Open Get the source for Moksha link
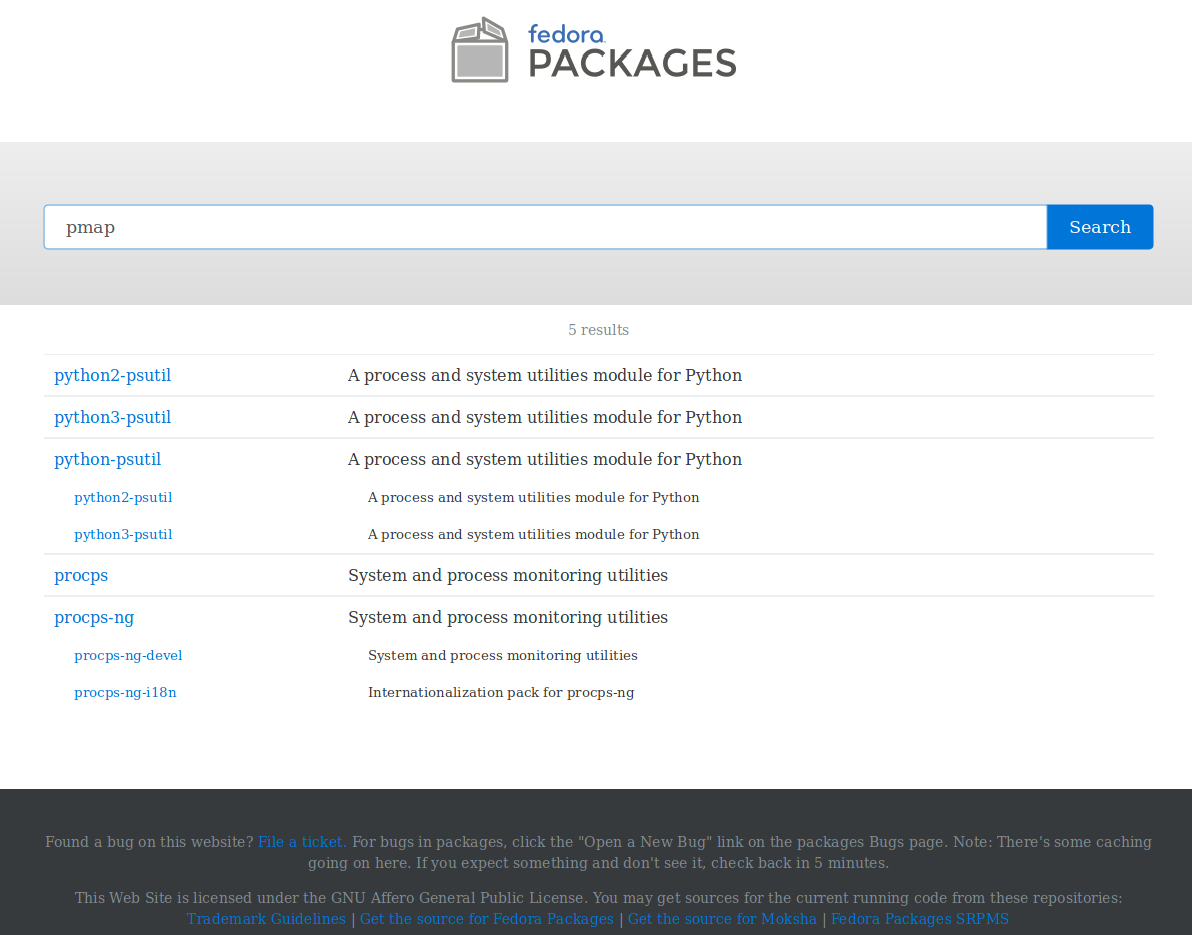 722,918
